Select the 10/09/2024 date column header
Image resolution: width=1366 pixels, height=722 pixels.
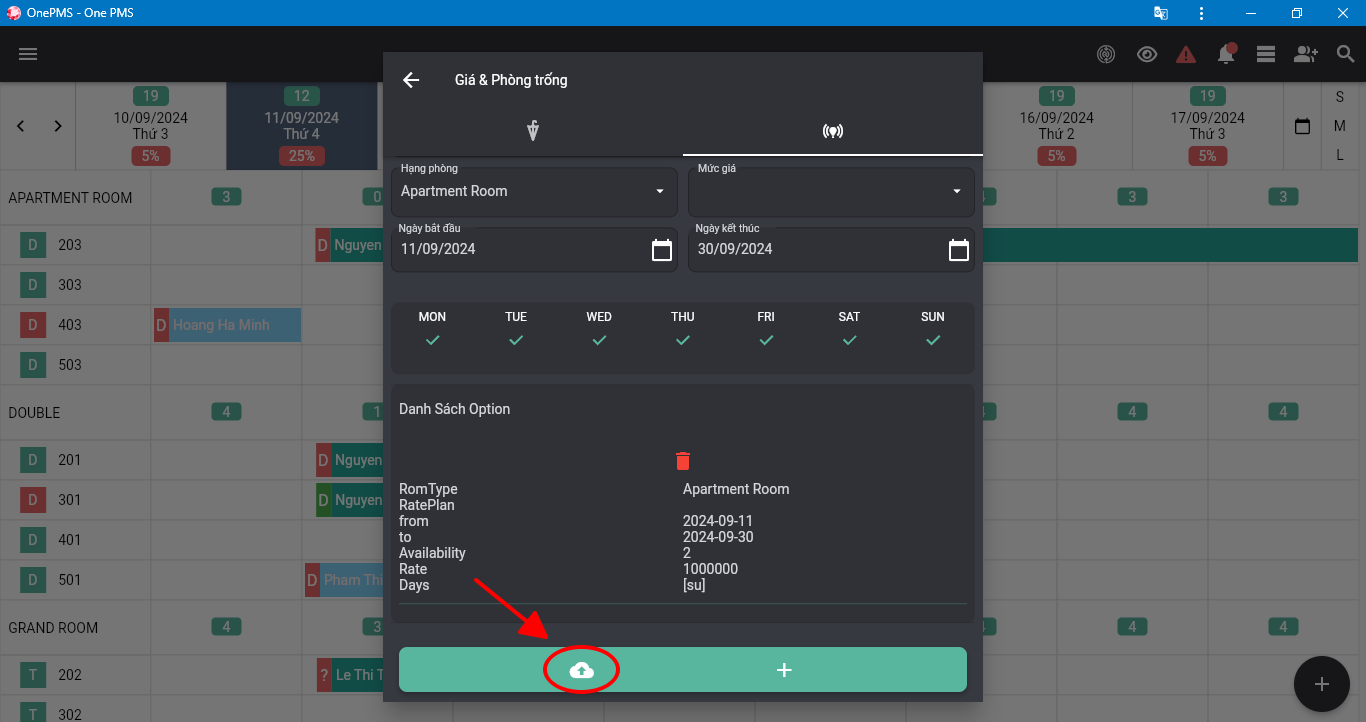click(x=150, y=126)
